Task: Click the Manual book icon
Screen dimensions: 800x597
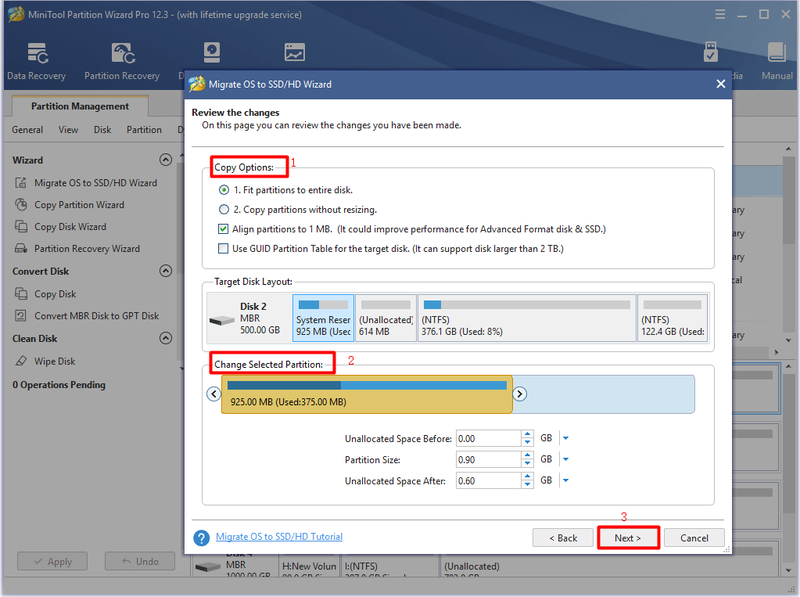Action: (777, 53)
